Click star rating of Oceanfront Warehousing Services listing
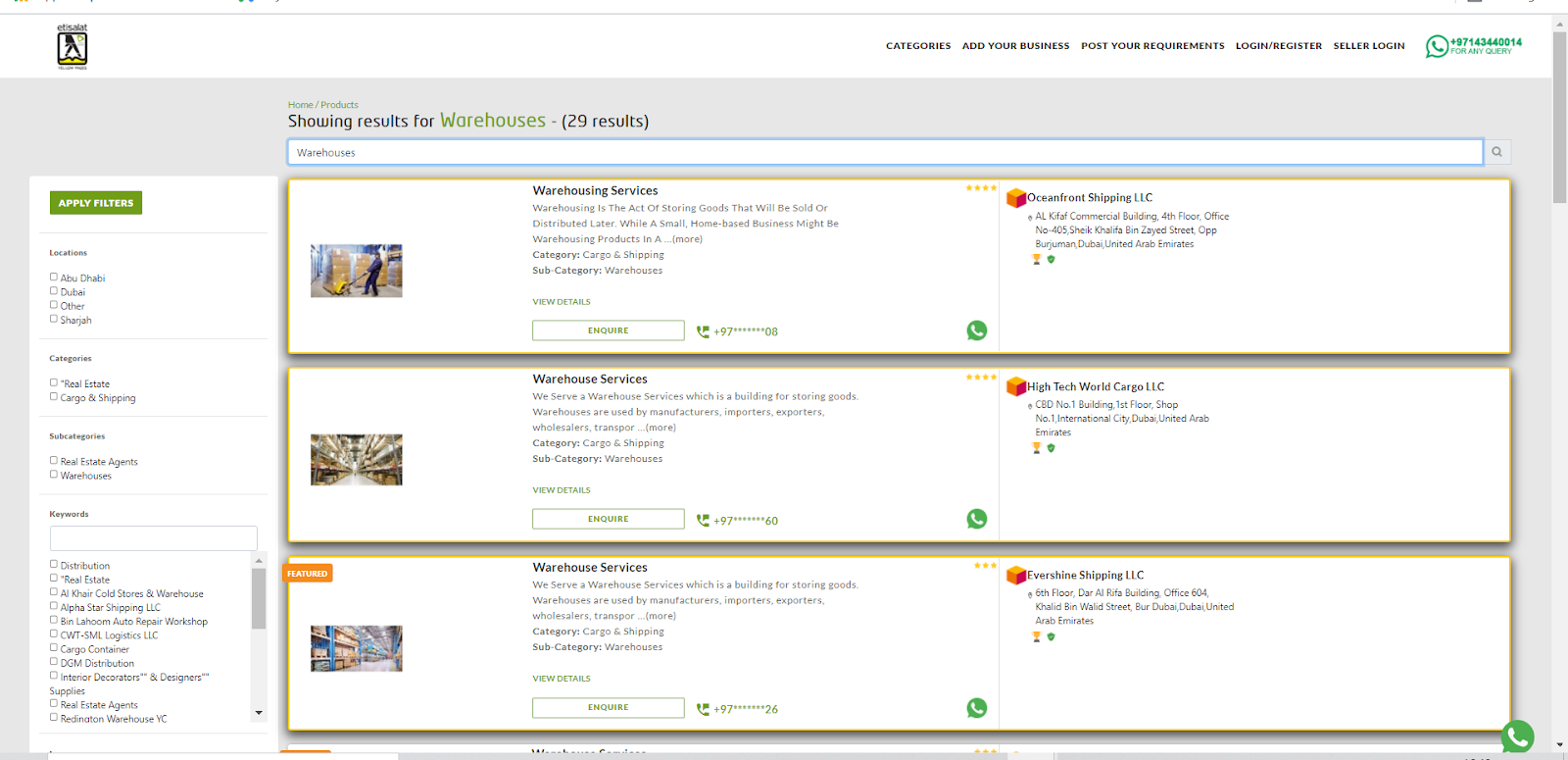The height and width of the screenshot is (760, 1568). click(x=981, y=188)
